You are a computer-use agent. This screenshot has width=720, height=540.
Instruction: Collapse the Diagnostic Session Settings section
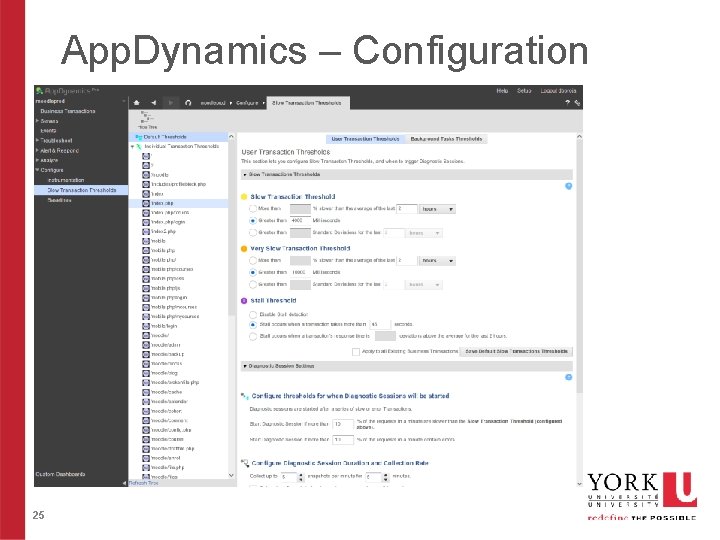click(245, 366)
